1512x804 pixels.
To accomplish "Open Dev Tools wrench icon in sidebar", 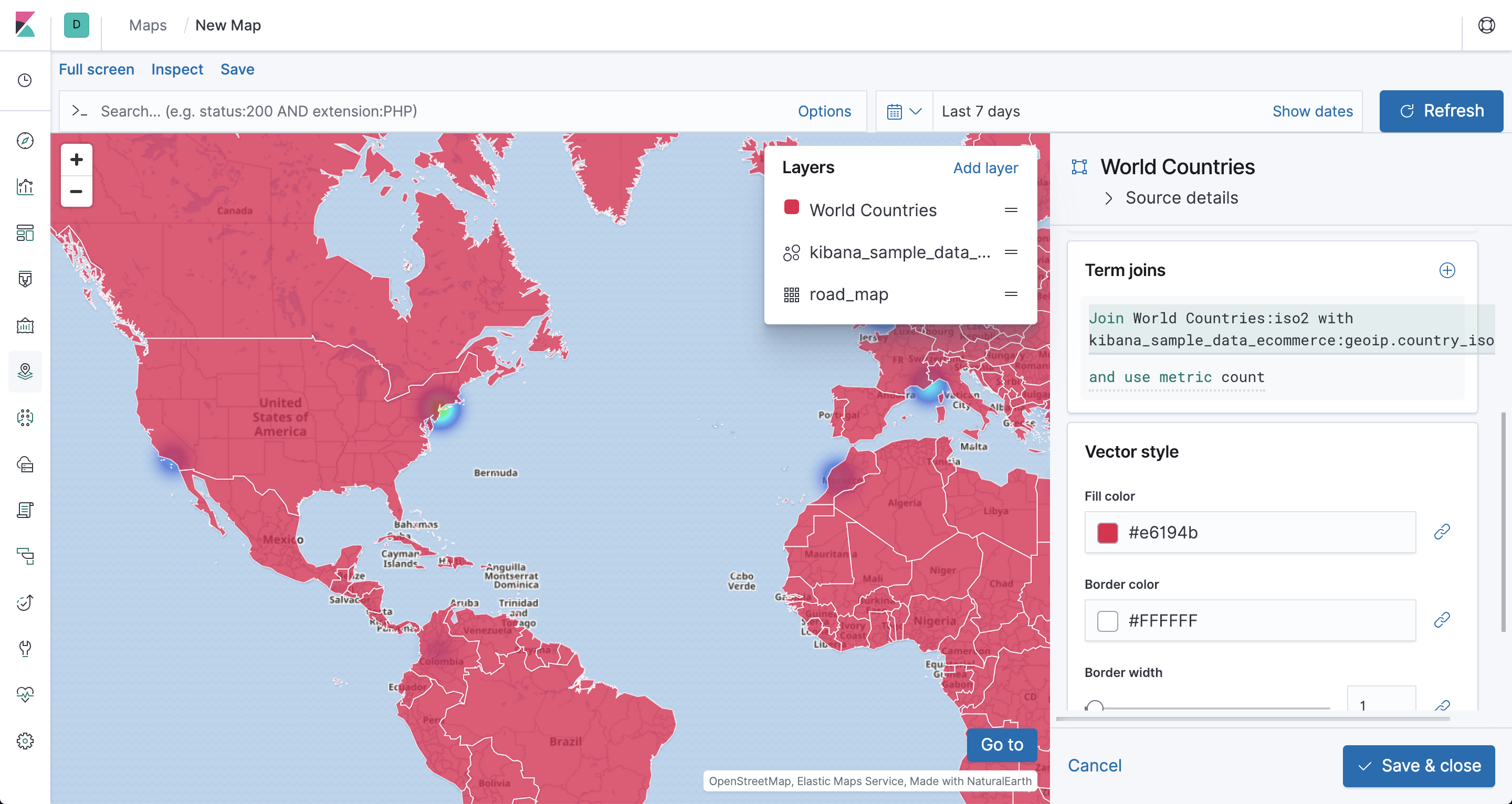I will pos(25,649).
